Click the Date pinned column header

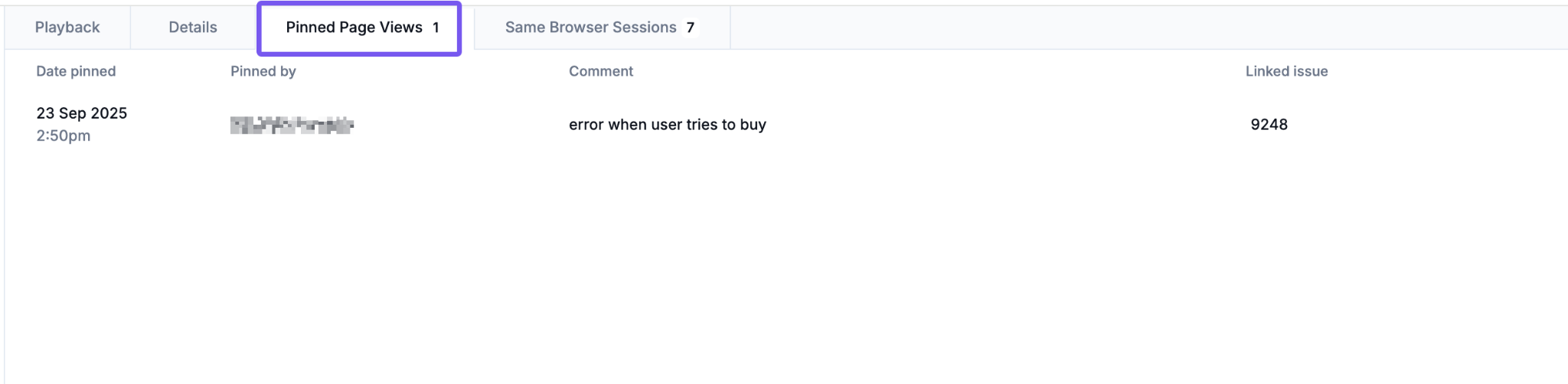pyautogui.click(x=76, y=71)
